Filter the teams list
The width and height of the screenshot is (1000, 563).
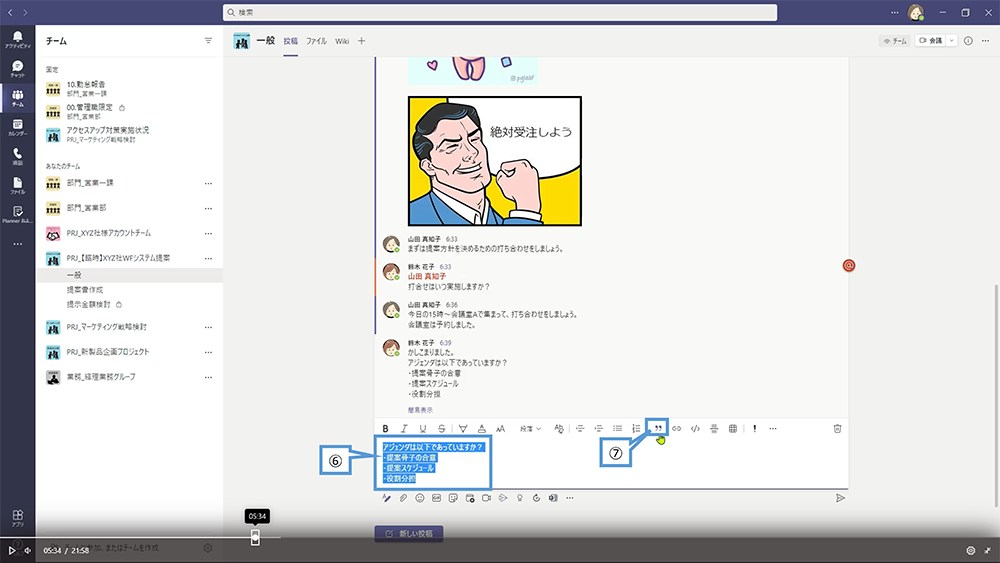(x=208, y=41)
